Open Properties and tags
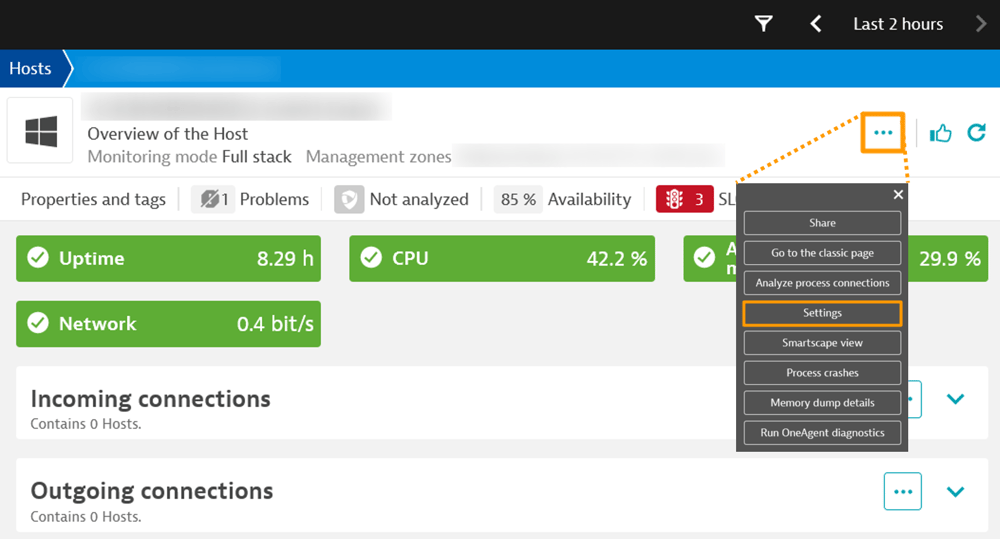Viewport: 1000px width, 539px height. (93, 199)
